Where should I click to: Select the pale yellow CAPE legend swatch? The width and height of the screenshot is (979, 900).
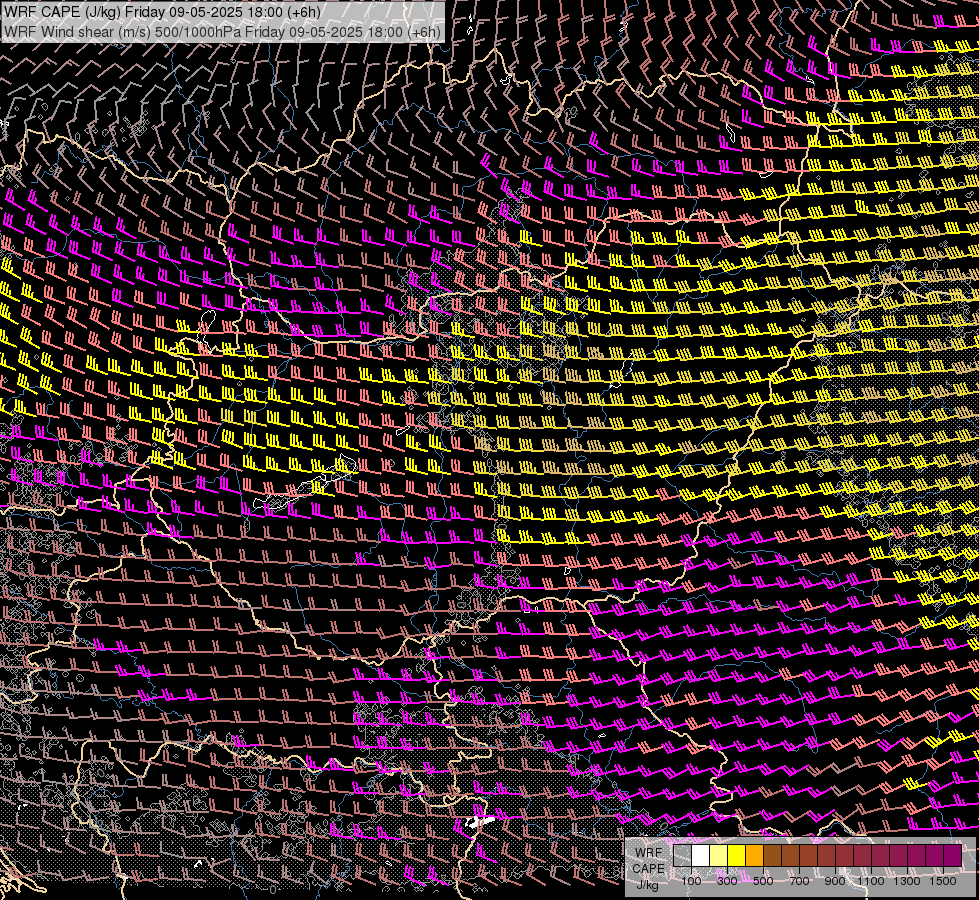click(719, 856)
